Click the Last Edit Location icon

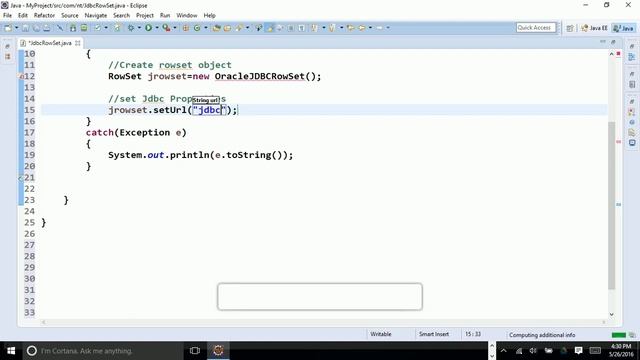pyautogui.click(x=350, y=28)
